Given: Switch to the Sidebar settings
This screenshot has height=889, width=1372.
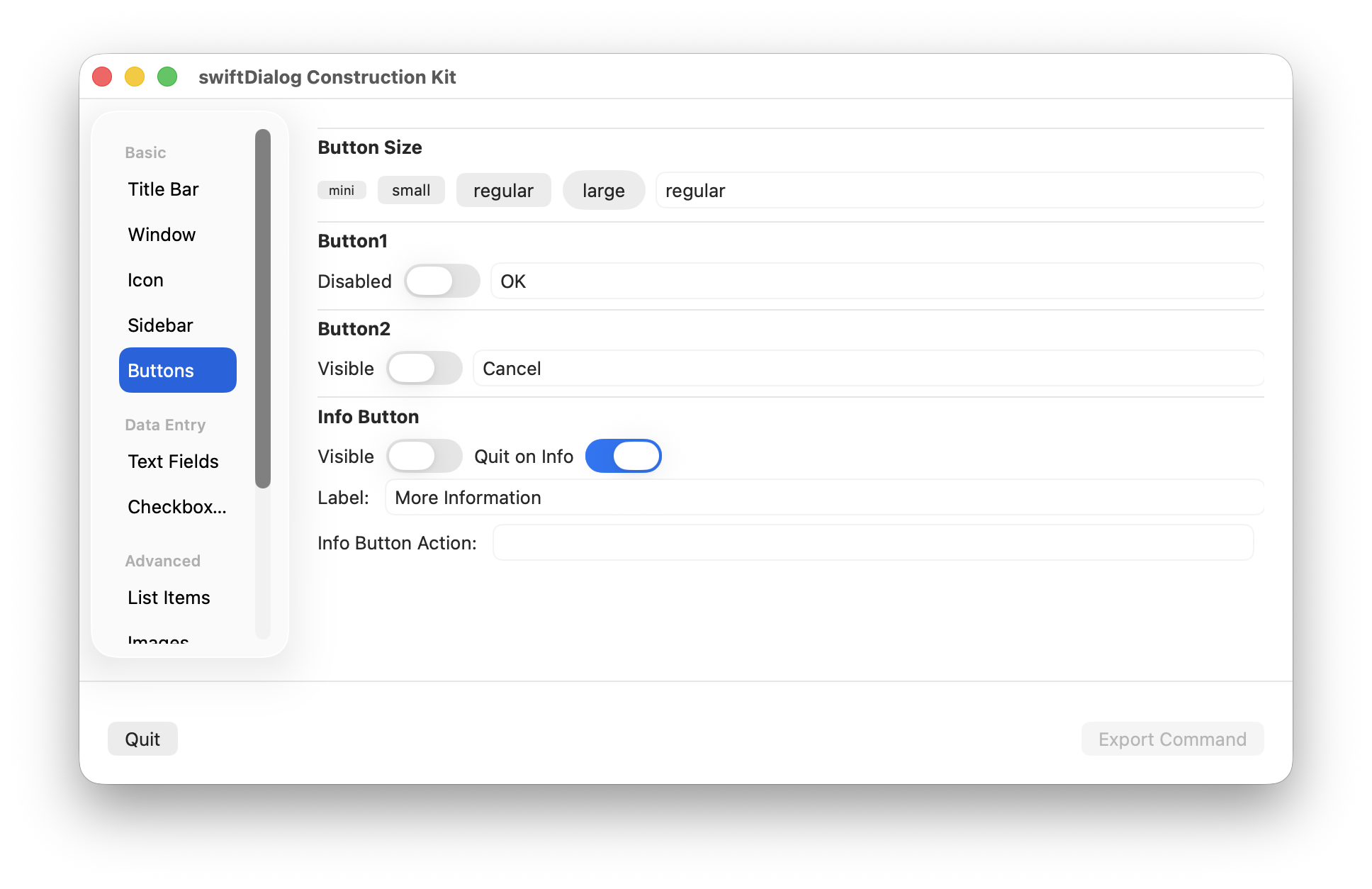Looking at the screenshot, I should (160, 325).
